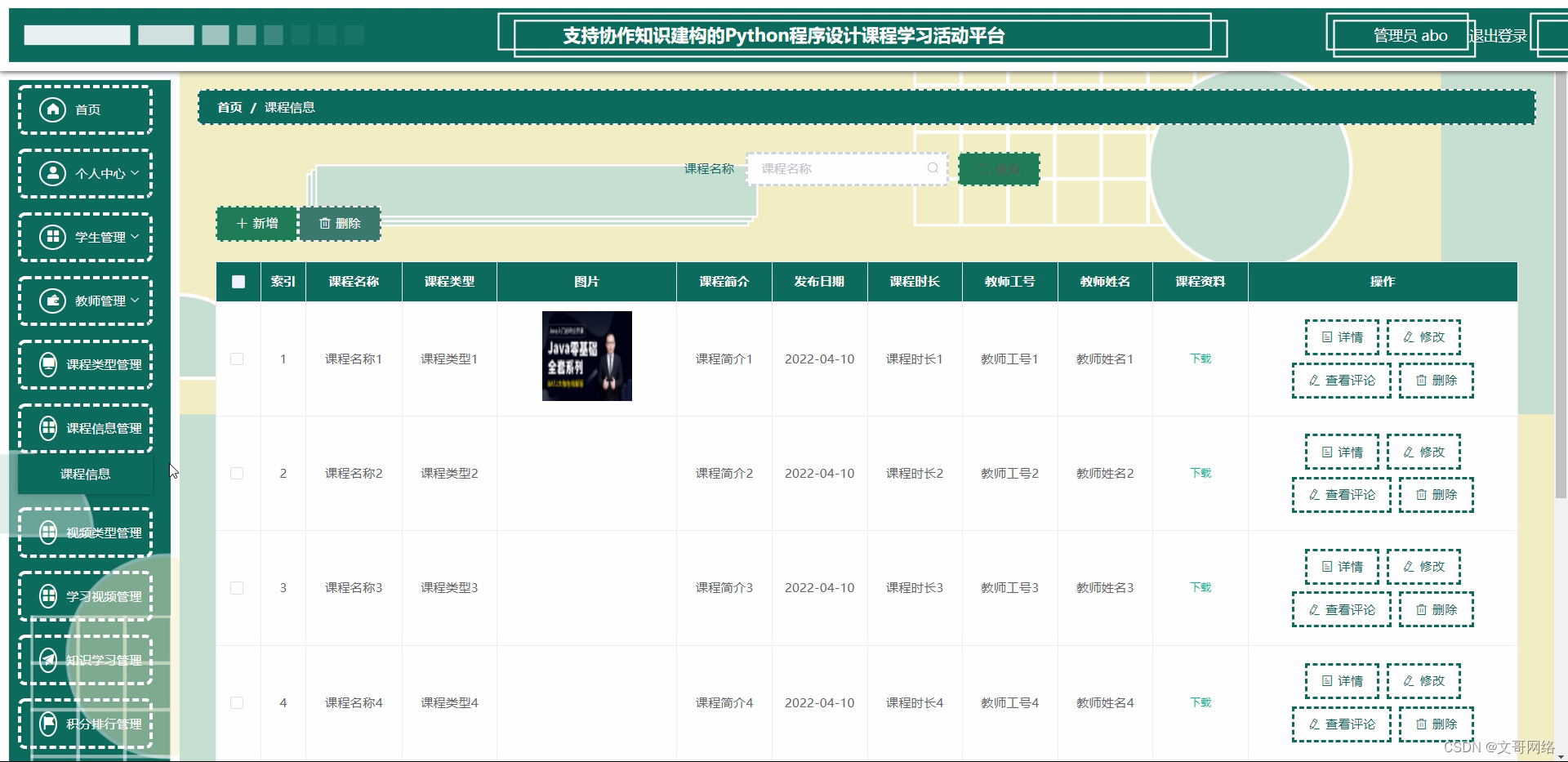Select 首页 in the breadcrumb
This screenshot has height=762, width=1568.
click(x=229, y=106)
